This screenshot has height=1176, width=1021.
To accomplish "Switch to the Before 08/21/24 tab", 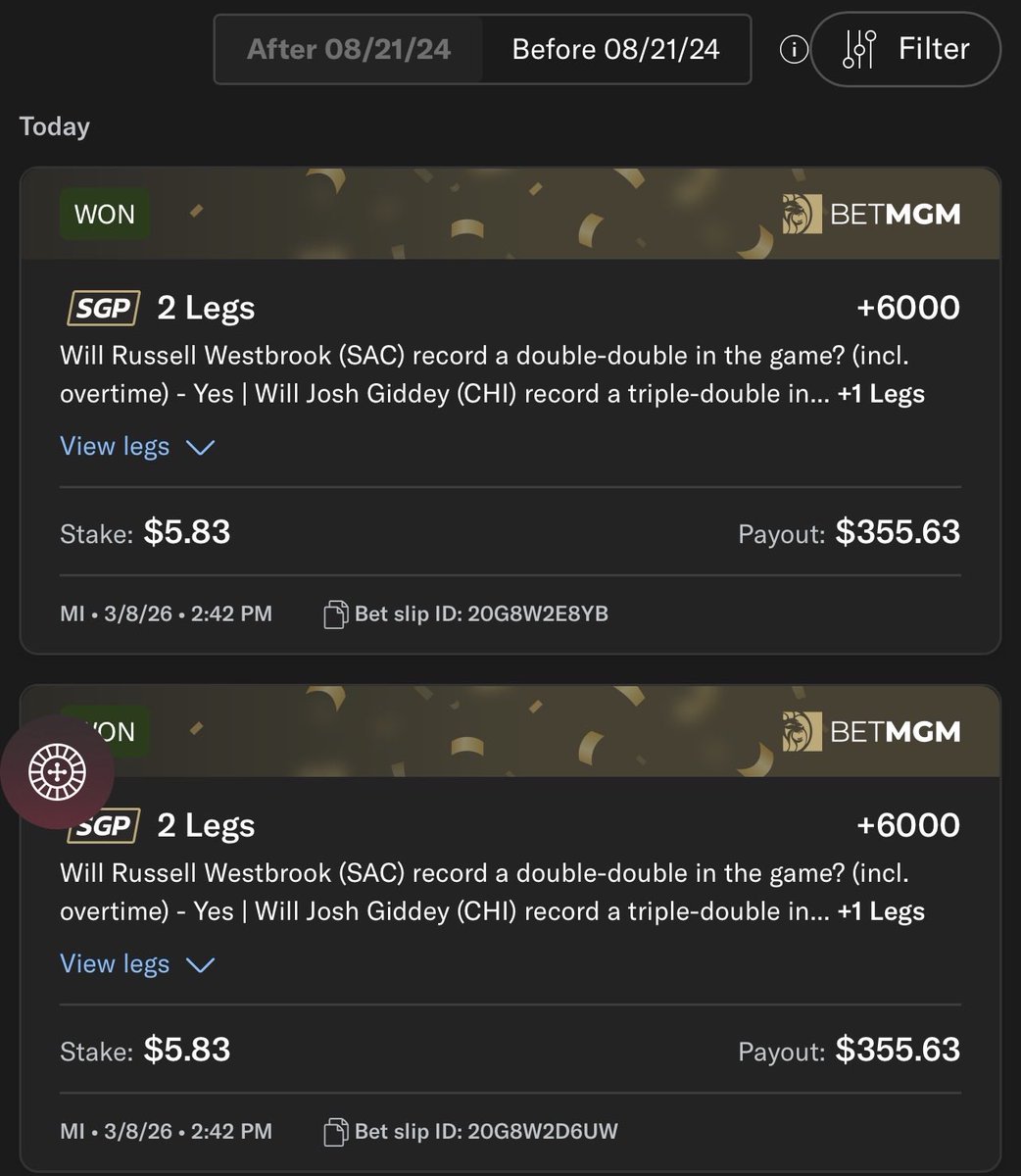I will [616, 49].
